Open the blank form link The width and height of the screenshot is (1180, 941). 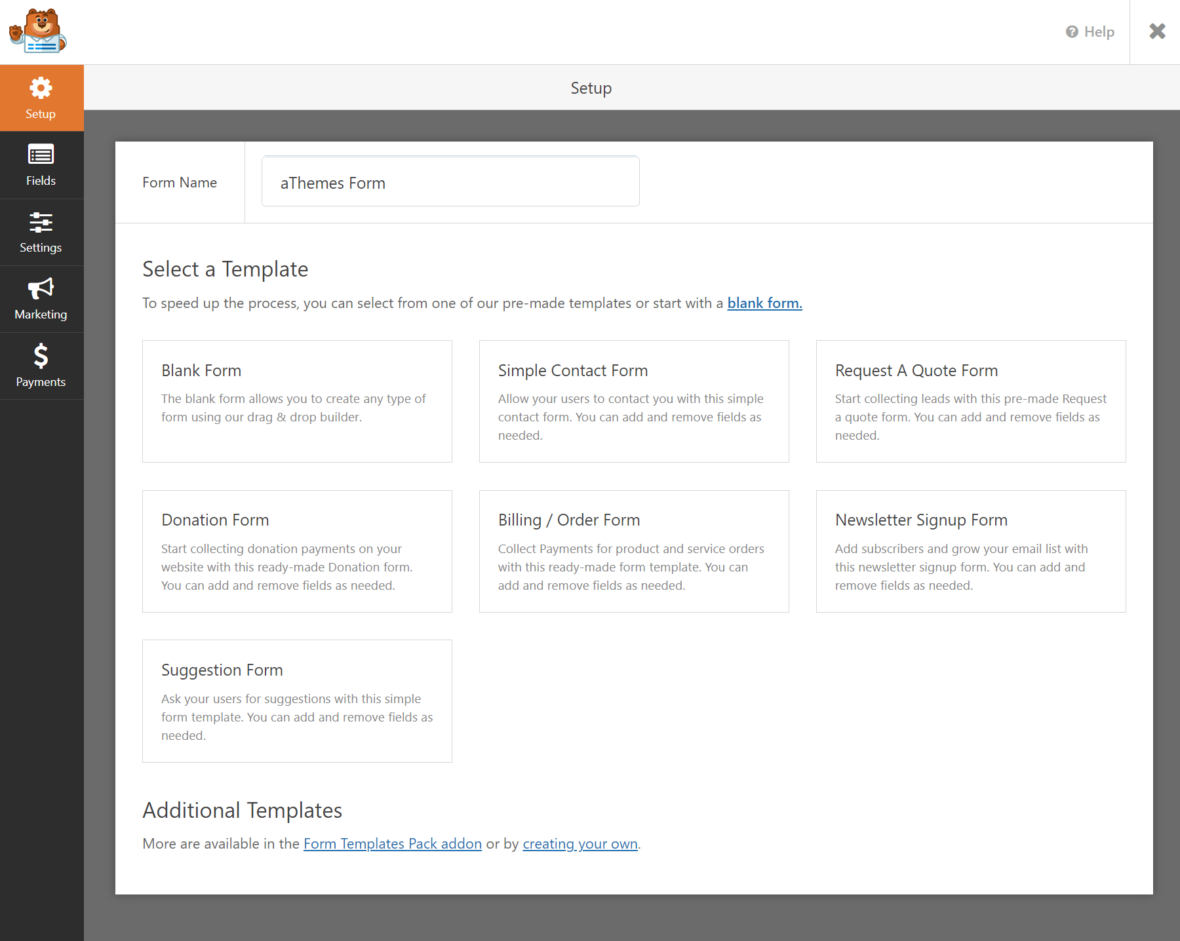764,302
